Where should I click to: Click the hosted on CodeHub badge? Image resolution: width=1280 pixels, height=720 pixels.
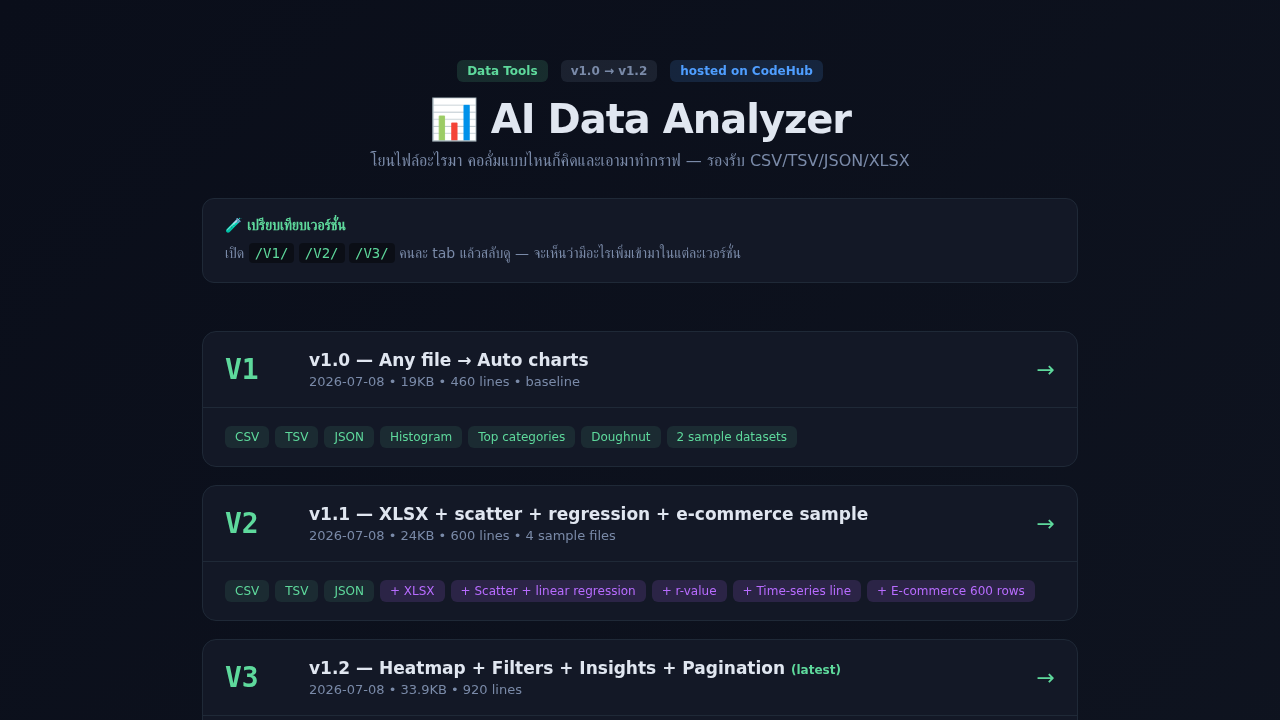click(x=746, y=71)
